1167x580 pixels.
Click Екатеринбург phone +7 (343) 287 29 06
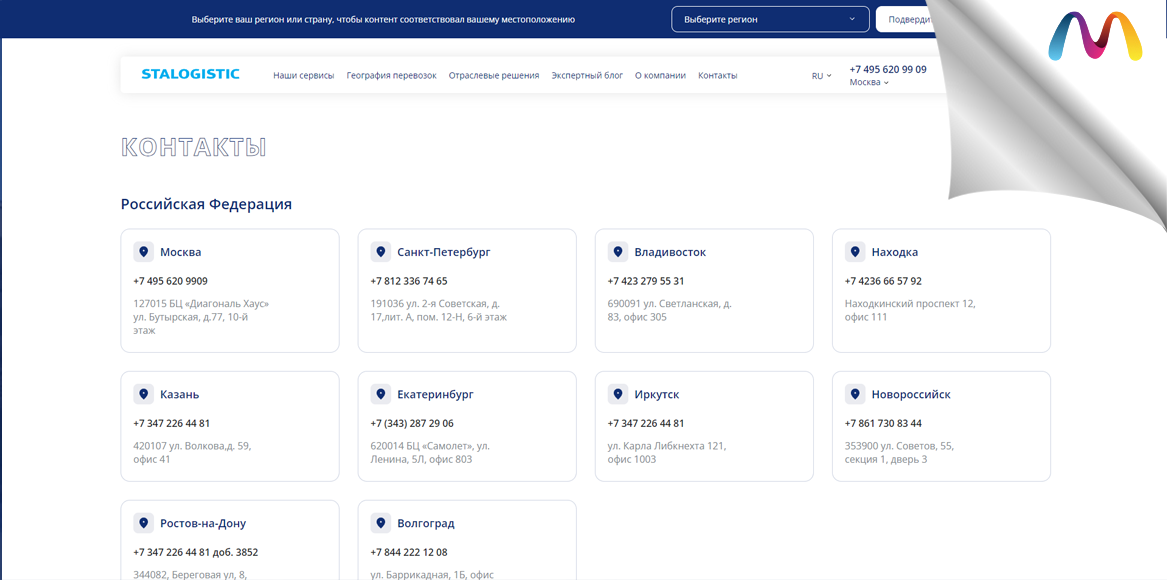(412, 424)
